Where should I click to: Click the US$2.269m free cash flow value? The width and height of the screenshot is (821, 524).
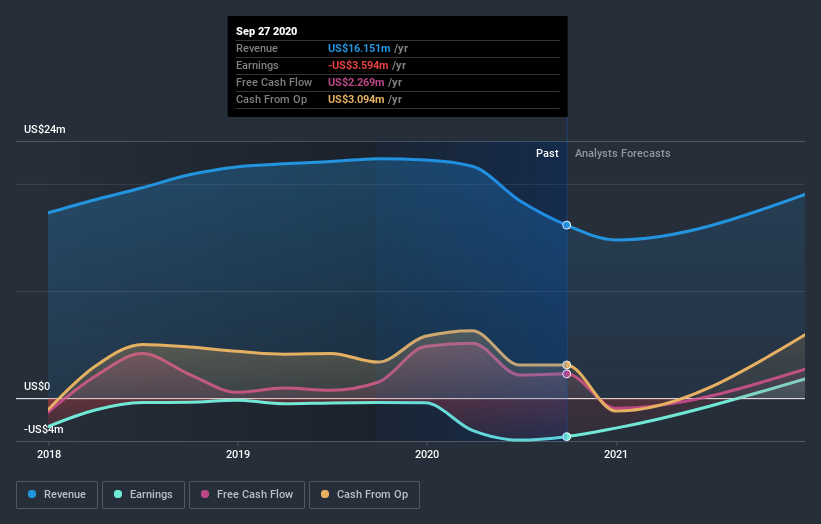point(356,82)
